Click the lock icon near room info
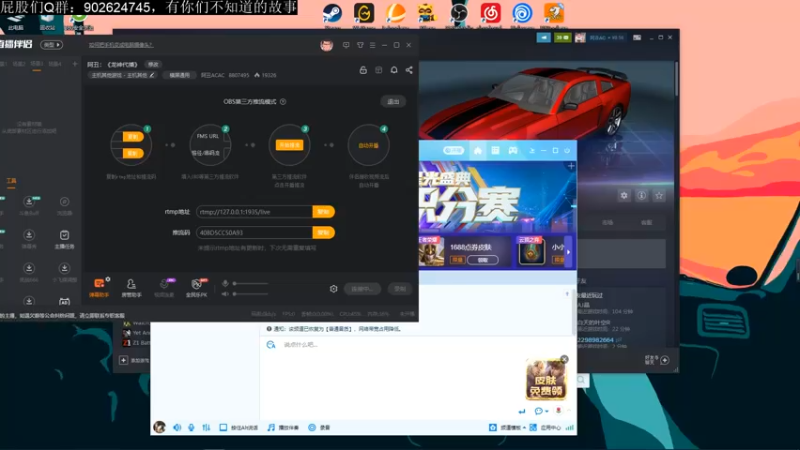The image size is (800, 450). [363, 70]
